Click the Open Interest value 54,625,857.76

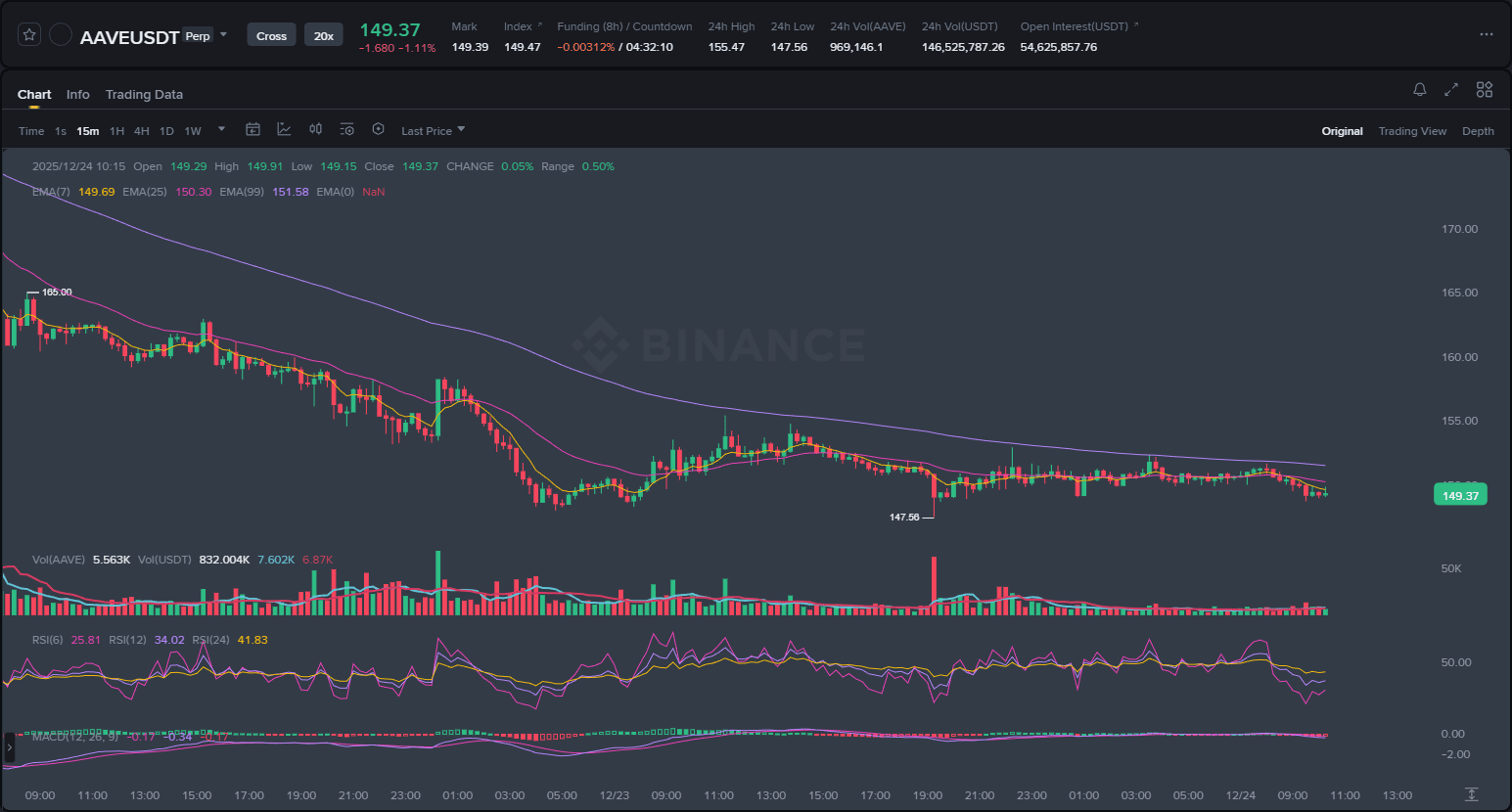click(x=1059, y=47)
